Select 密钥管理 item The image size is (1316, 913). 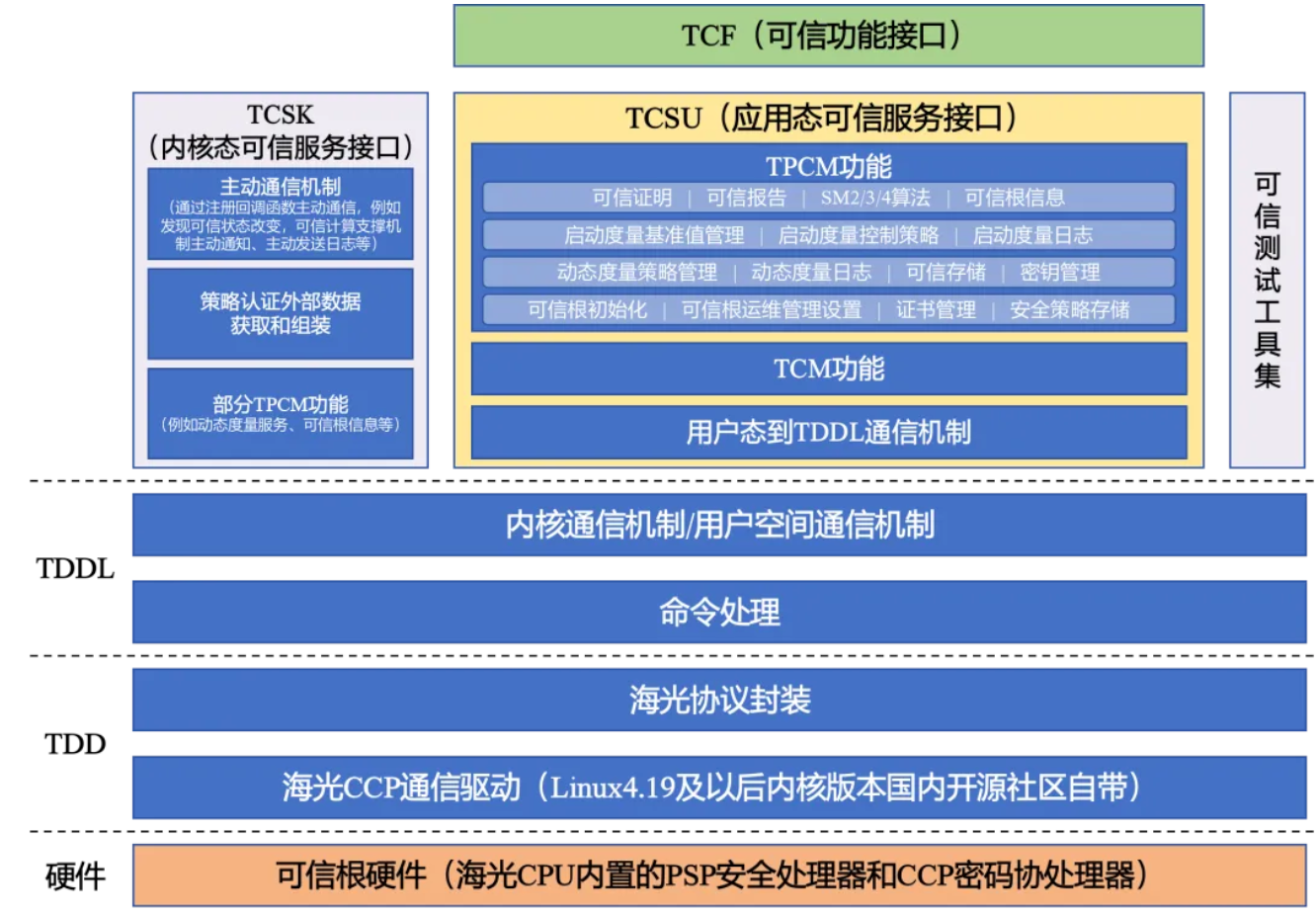pyautogui.click(x=1060, y=273)
